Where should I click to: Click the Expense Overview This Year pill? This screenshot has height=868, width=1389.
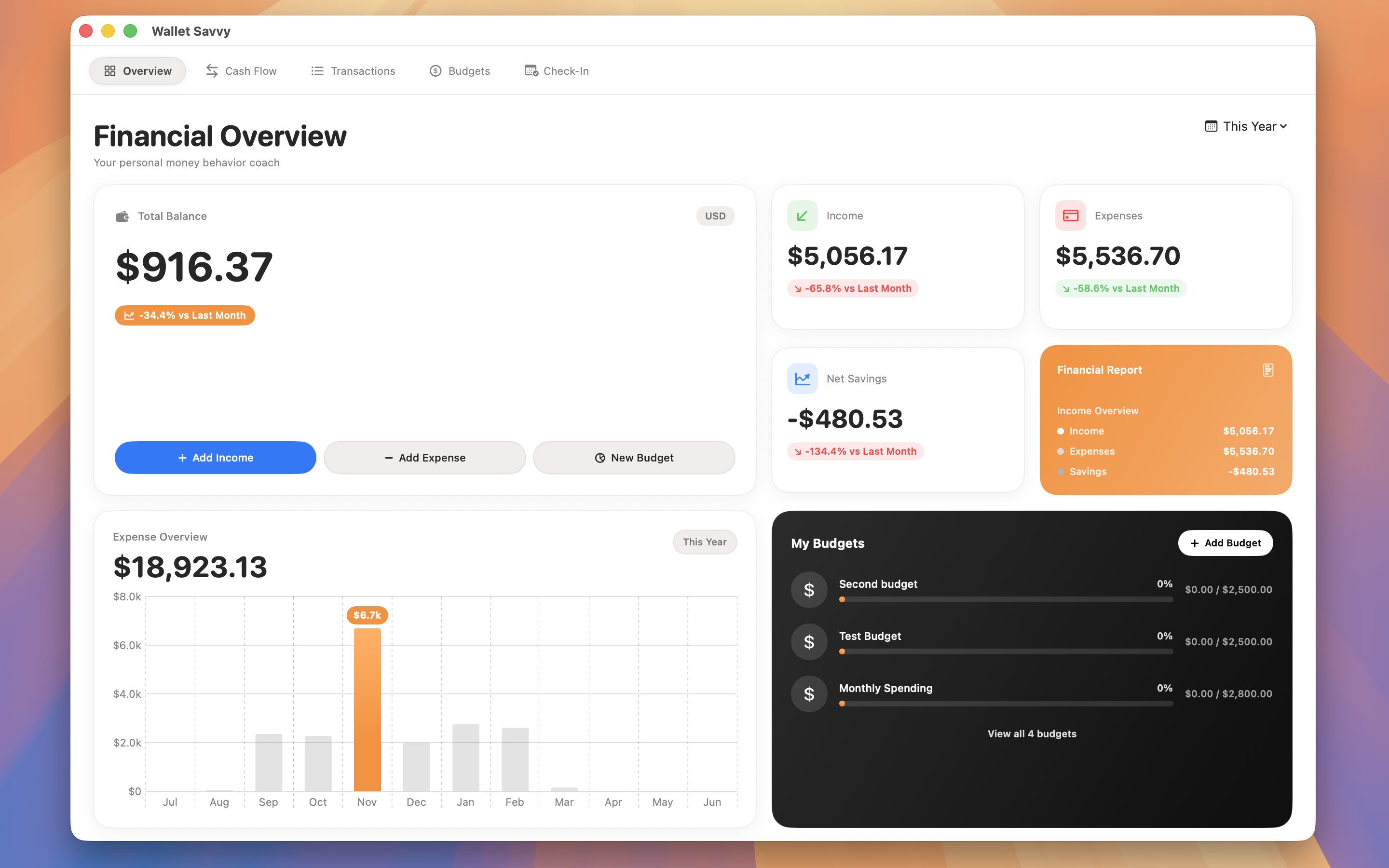(x=705, y=542)
